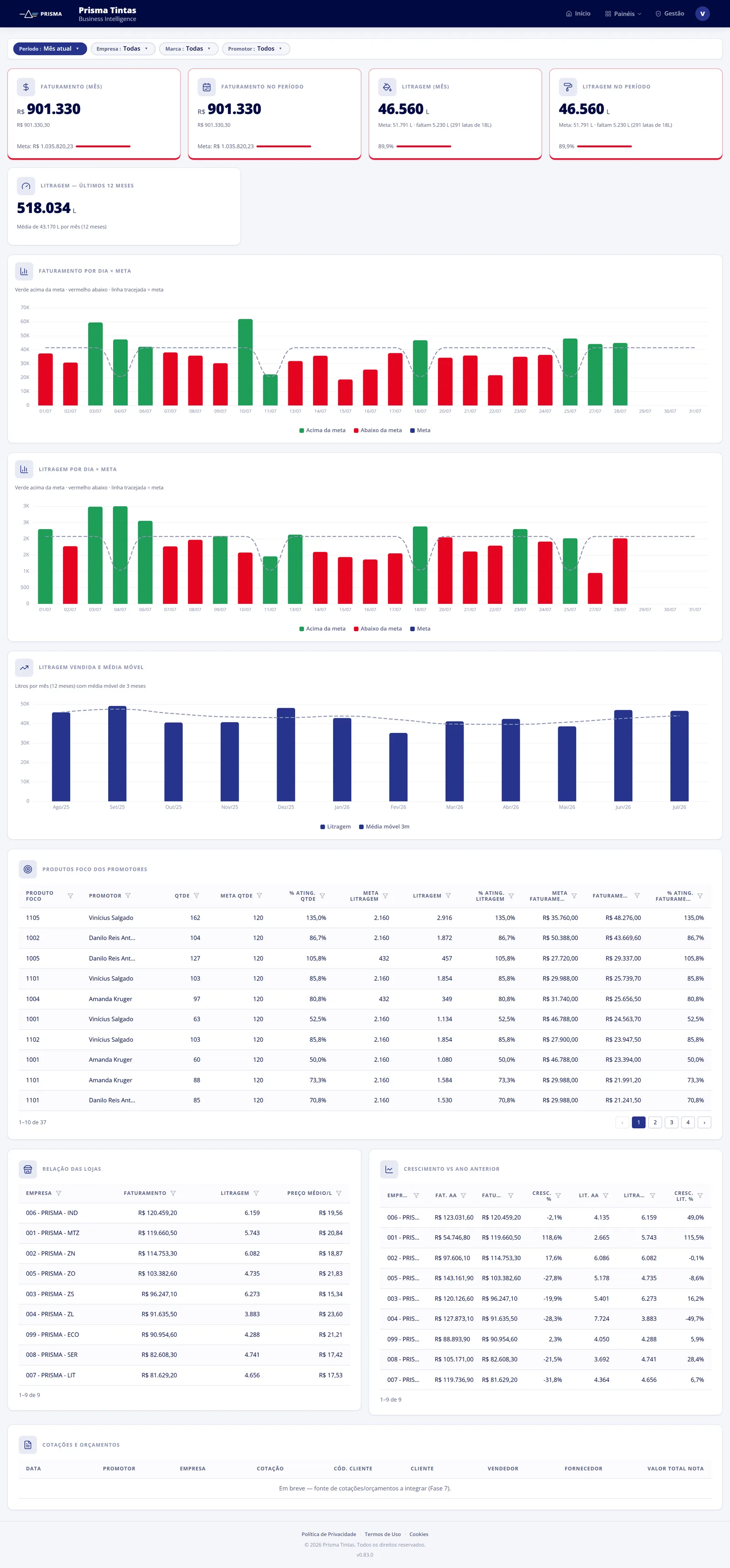
Task: Click the calendar icon on Faturamento no Período card
Action: (x=206, y=87)
